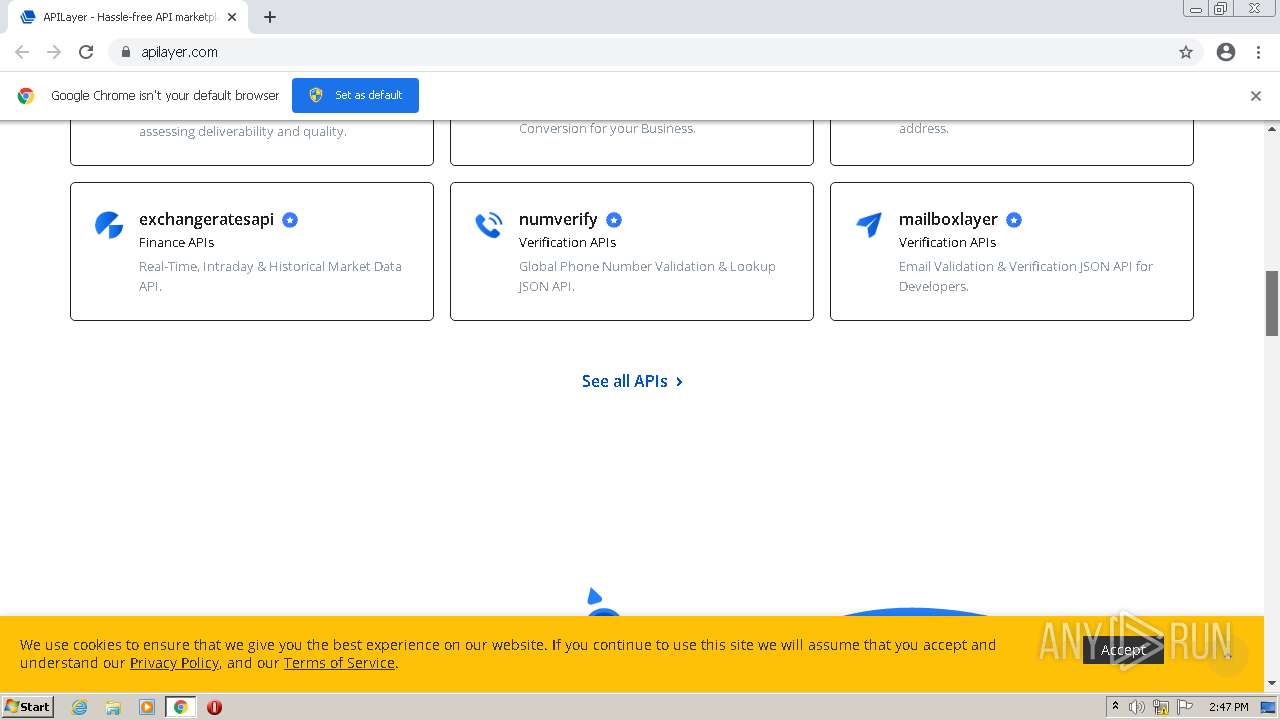Image resolution: width=1280 pixels, height=720 pixels.
Task: Go forward using the browser arrow
Action: 54,52
